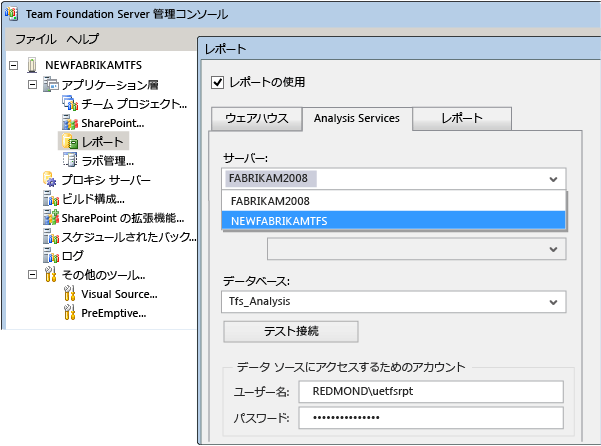Screen dimensions: 601x446
Task: Select the プロキシ サーバー tree item
Action: pos(106,180)
